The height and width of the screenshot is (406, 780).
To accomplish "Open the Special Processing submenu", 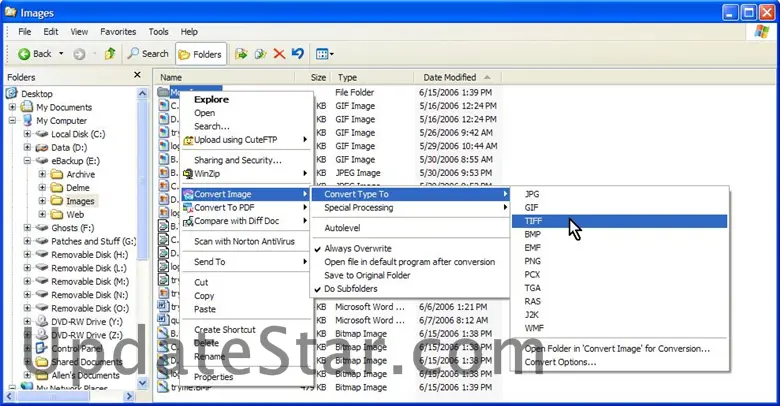I will (x=410, y=207).
